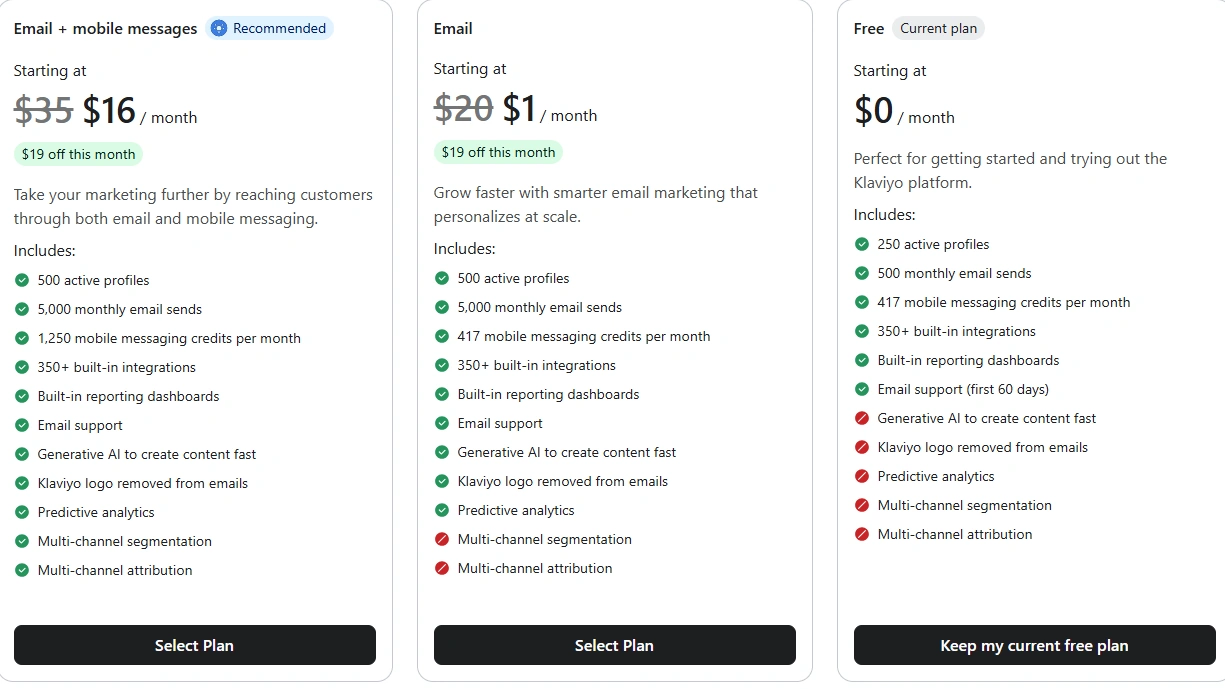Viewport: 1225px width, 689px height.
Task: Select the Email + mobile messages plan
Action: pyautogui.click(x=195, y=645)
